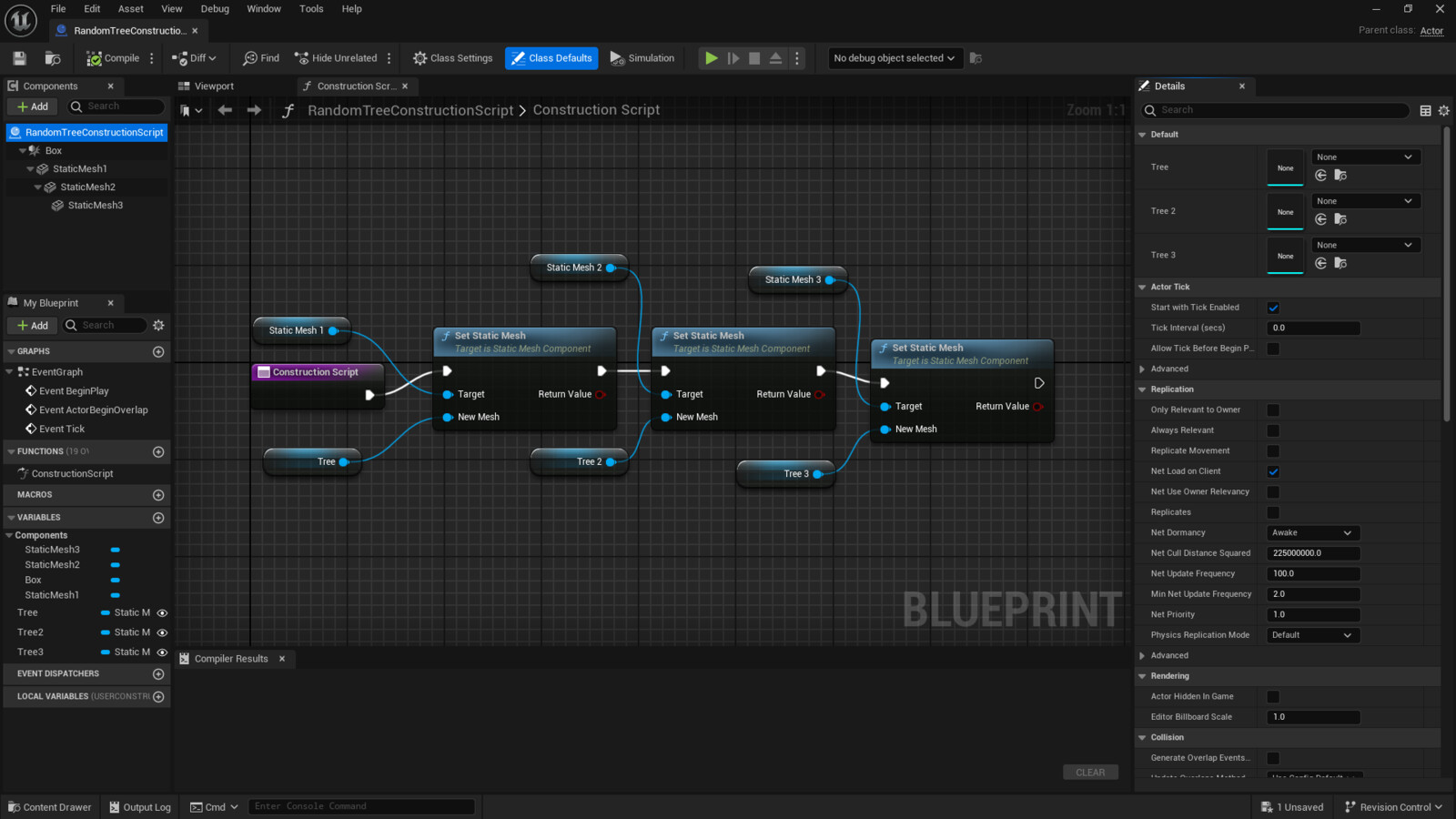Open Compile options menu dots
The width and height of the screenshot is (1456, 819).
click(152, 58)
